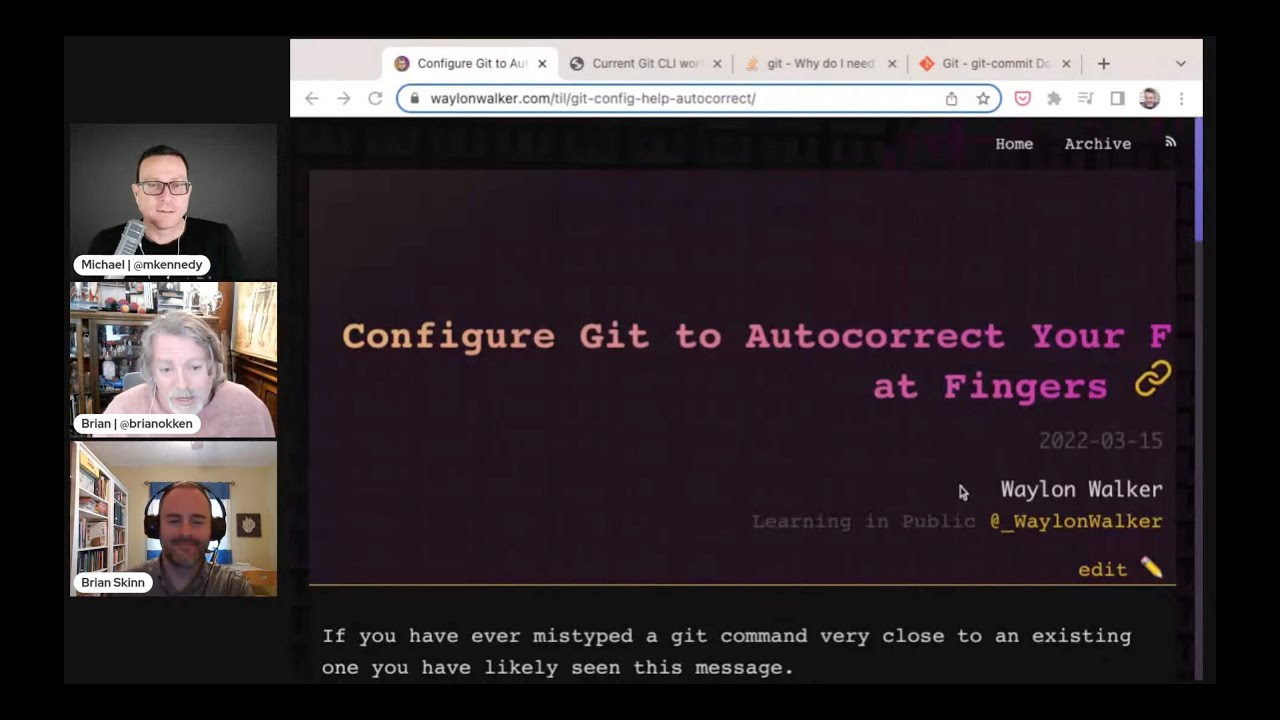This screenshot has width=1280, height=720.
Task: Click paragraph 'If you have ever mistyped'
Action: [727, 651]
